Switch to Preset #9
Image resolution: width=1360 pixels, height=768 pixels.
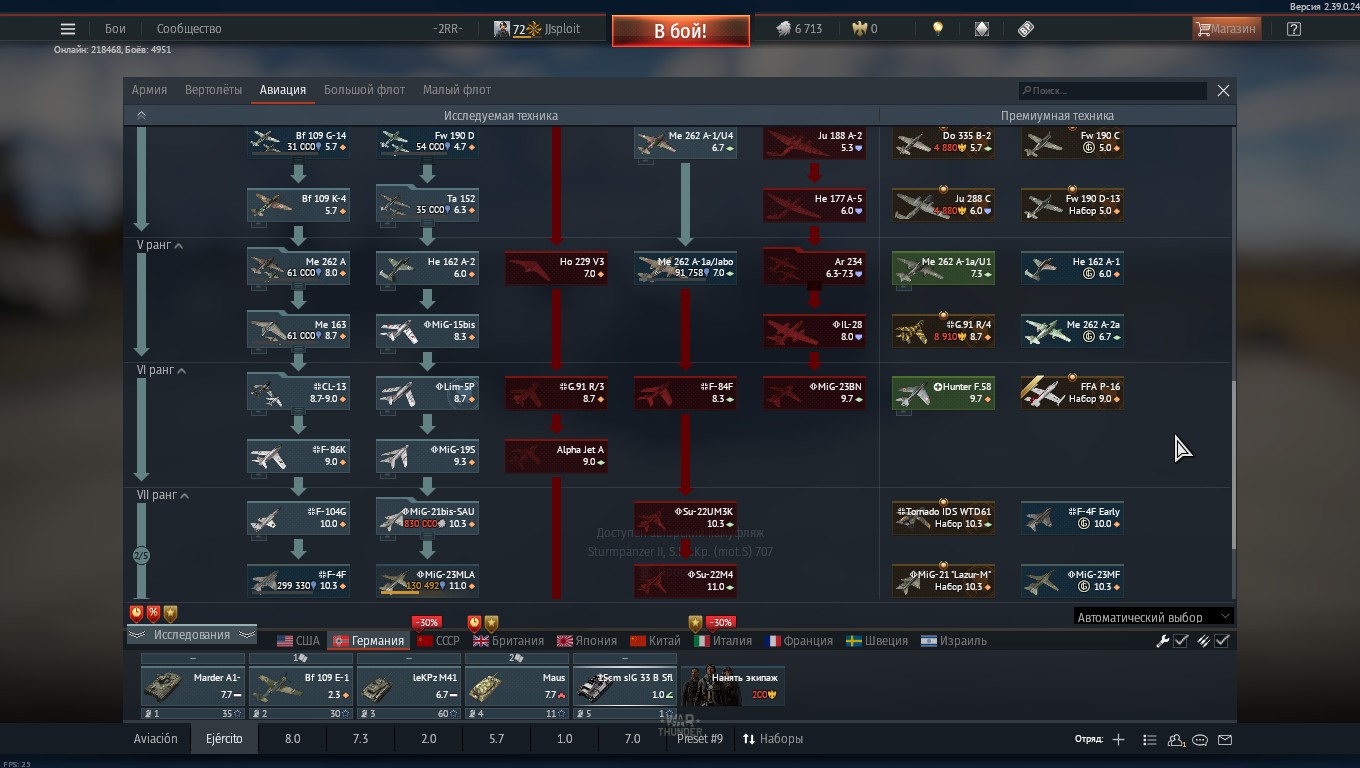[700, 739]
